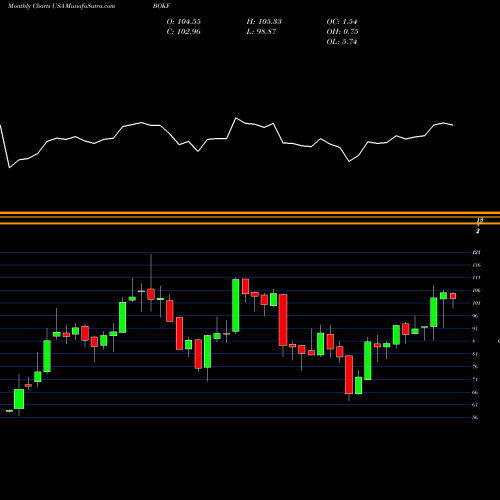500x500 pixels.
Task: Click the 81 price axis label
Action: pos(476,354)
